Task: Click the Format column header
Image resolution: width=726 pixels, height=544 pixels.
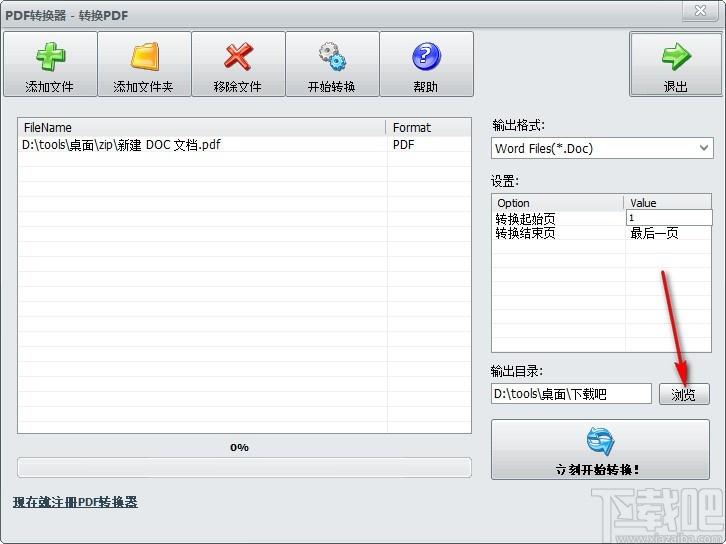Action: 429,127
